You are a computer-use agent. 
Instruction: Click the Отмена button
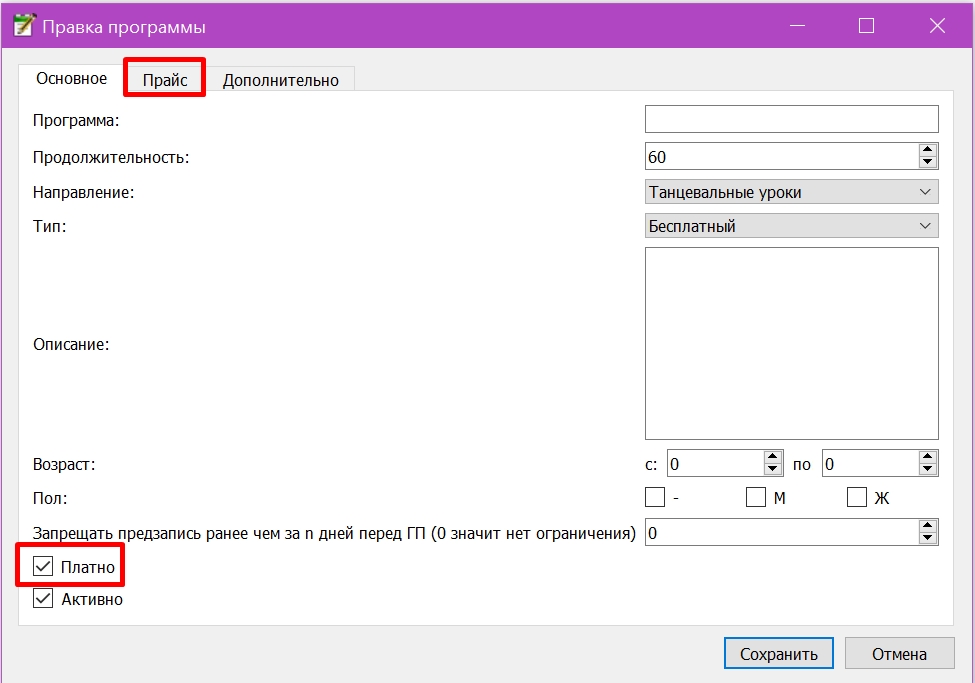(x=899, y=654)
